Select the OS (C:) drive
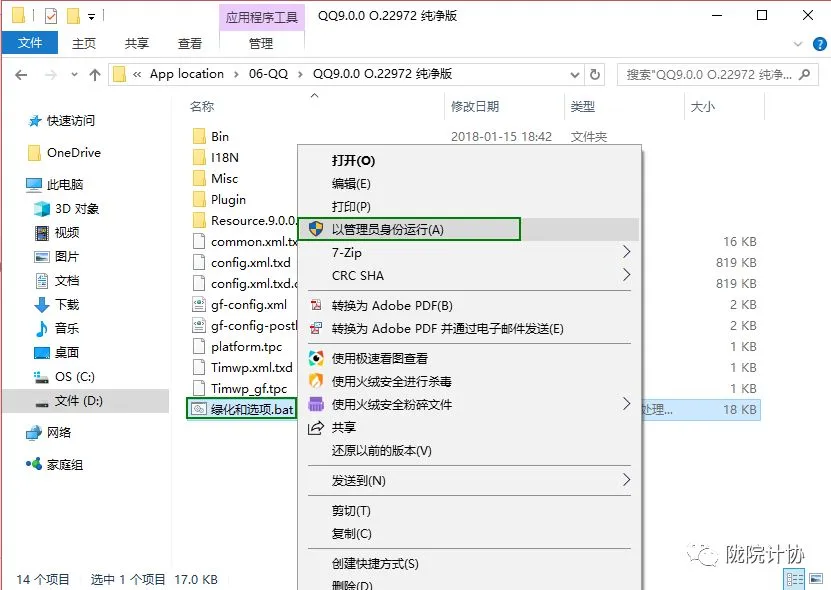Image resolution: width=831 pixels, height=590 pixels. click(75, 376)
